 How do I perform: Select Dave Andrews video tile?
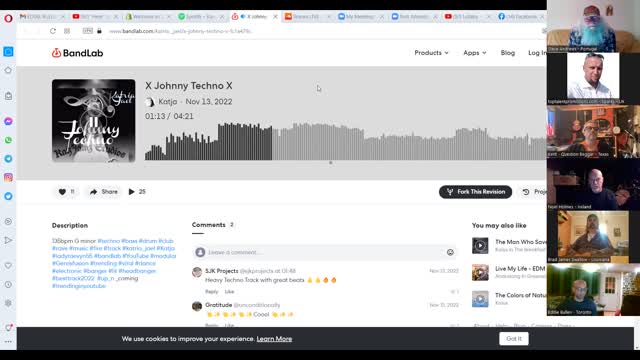593,26
